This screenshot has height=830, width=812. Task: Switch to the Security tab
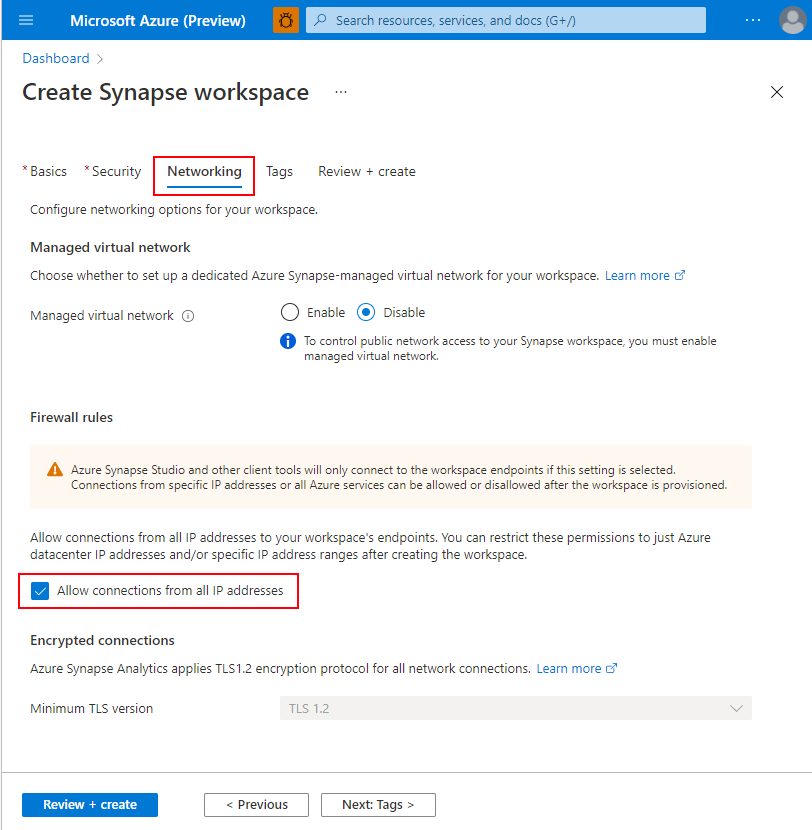point(116,172)
